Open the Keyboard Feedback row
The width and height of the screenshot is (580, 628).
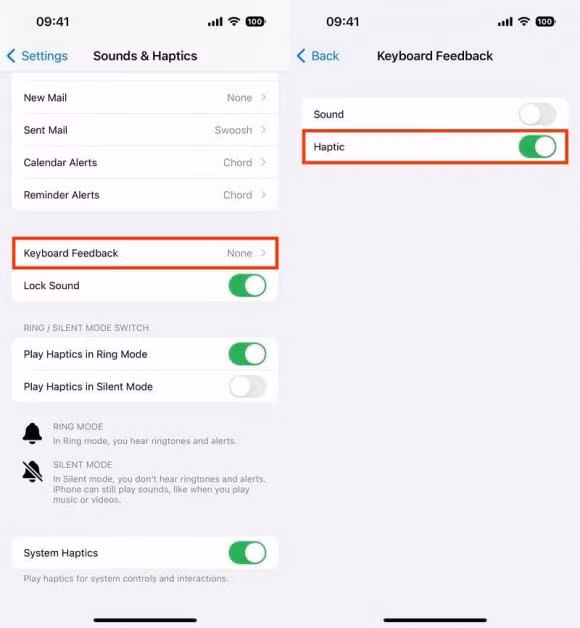pyautogui.click(x=145, y=253)
